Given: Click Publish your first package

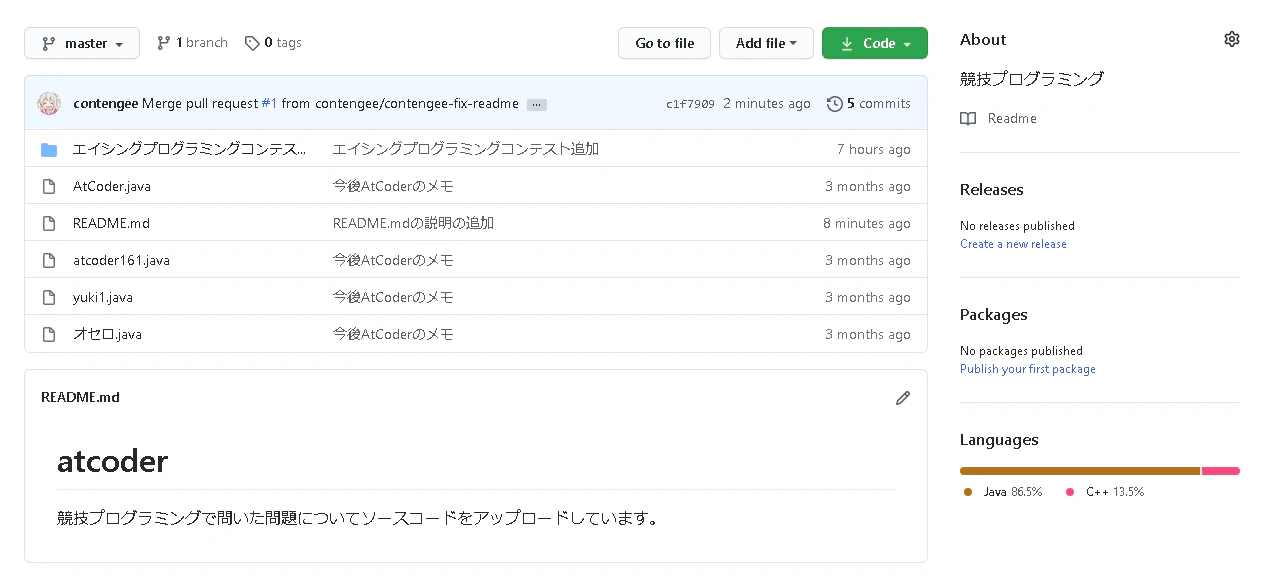Looking at the screenshot, I should point(1028,369).
